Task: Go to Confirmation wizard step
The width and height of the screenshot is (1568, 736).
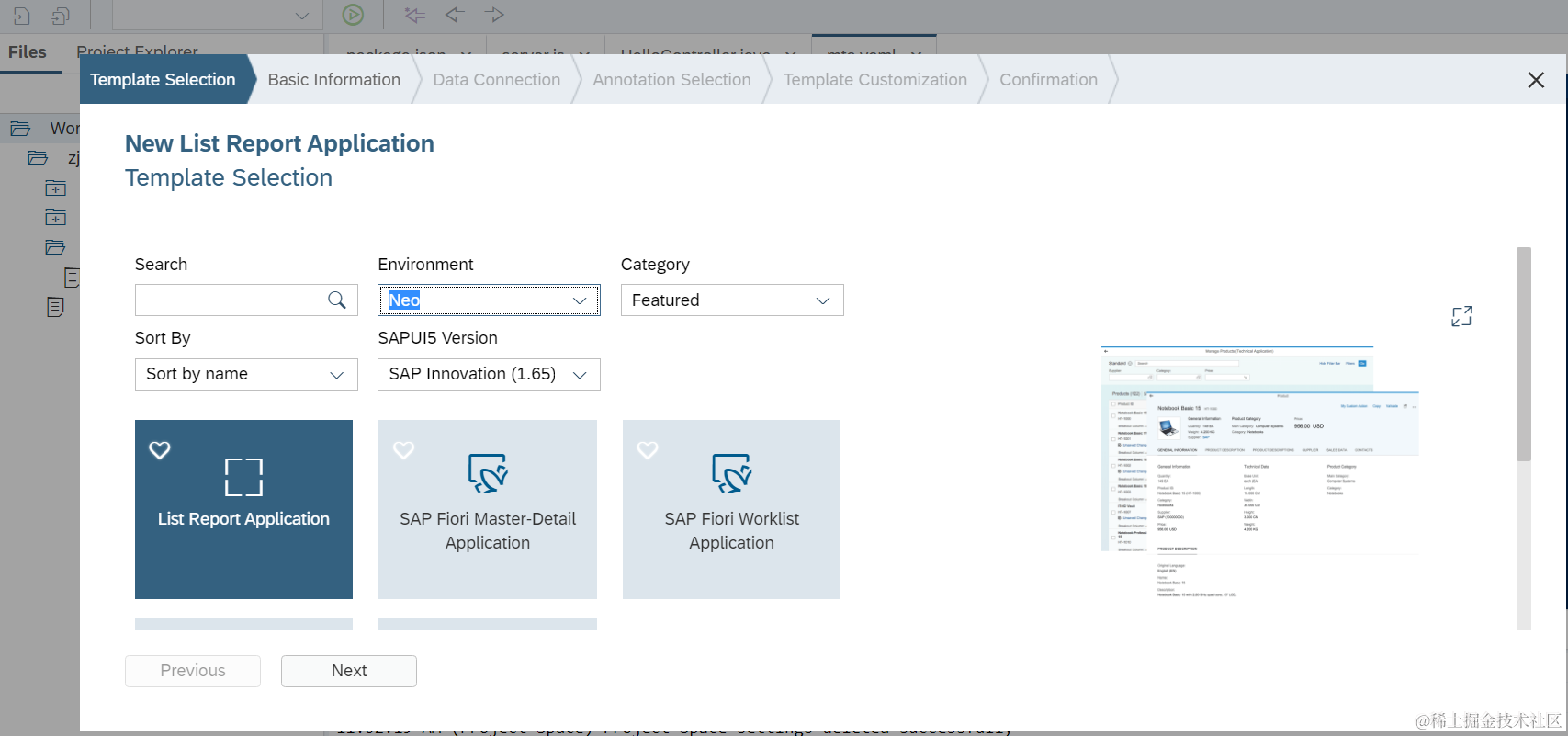Action: [x=1049, y=80]
